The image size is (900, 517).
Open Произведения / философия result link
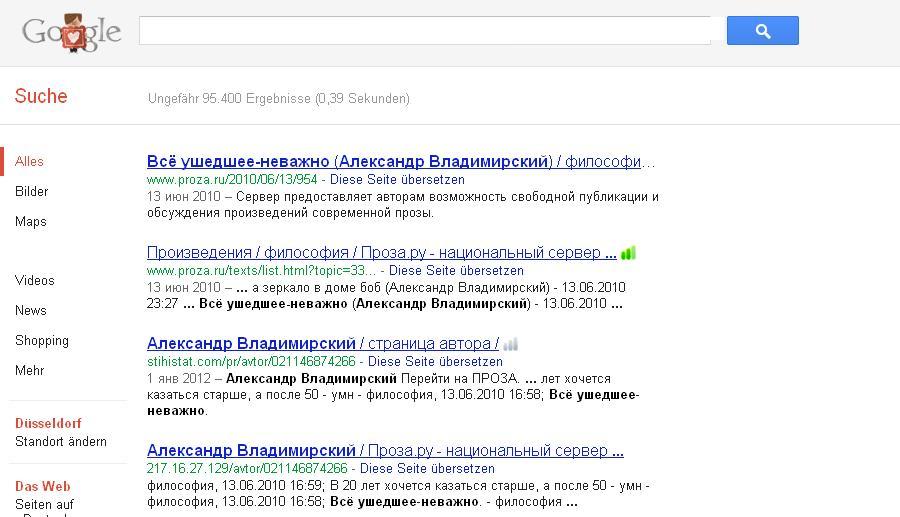tap(382, 252)
